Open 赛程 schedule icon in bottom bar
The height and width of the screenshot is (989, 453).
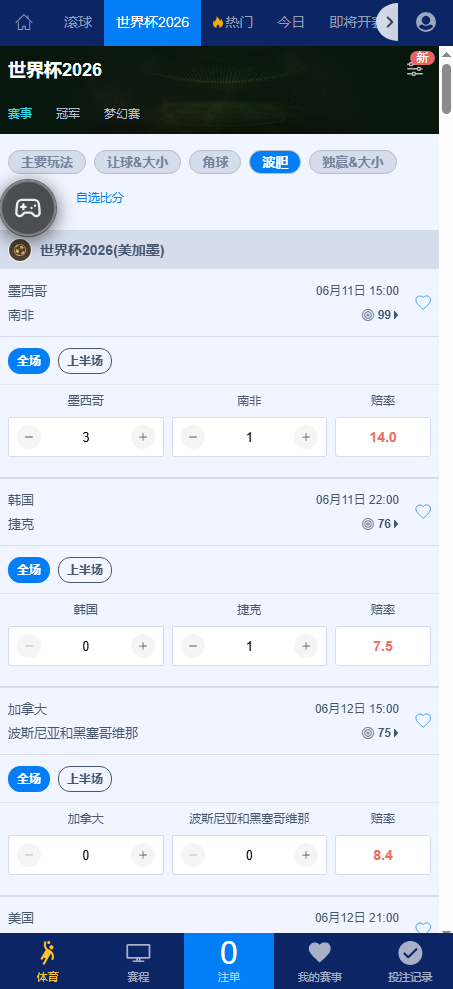tap(138, 954)
